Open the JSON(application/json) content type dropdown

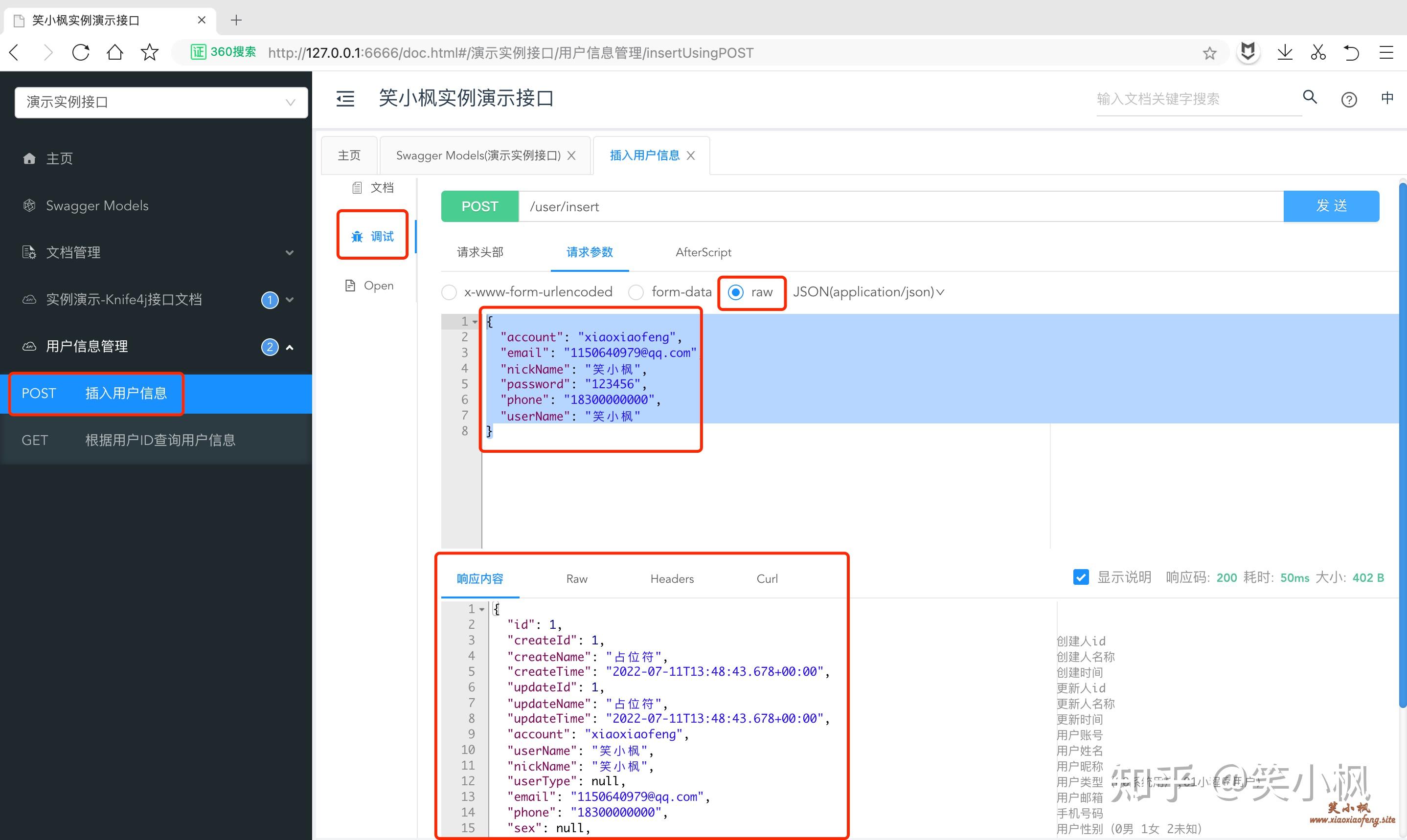tap(868, 292)
